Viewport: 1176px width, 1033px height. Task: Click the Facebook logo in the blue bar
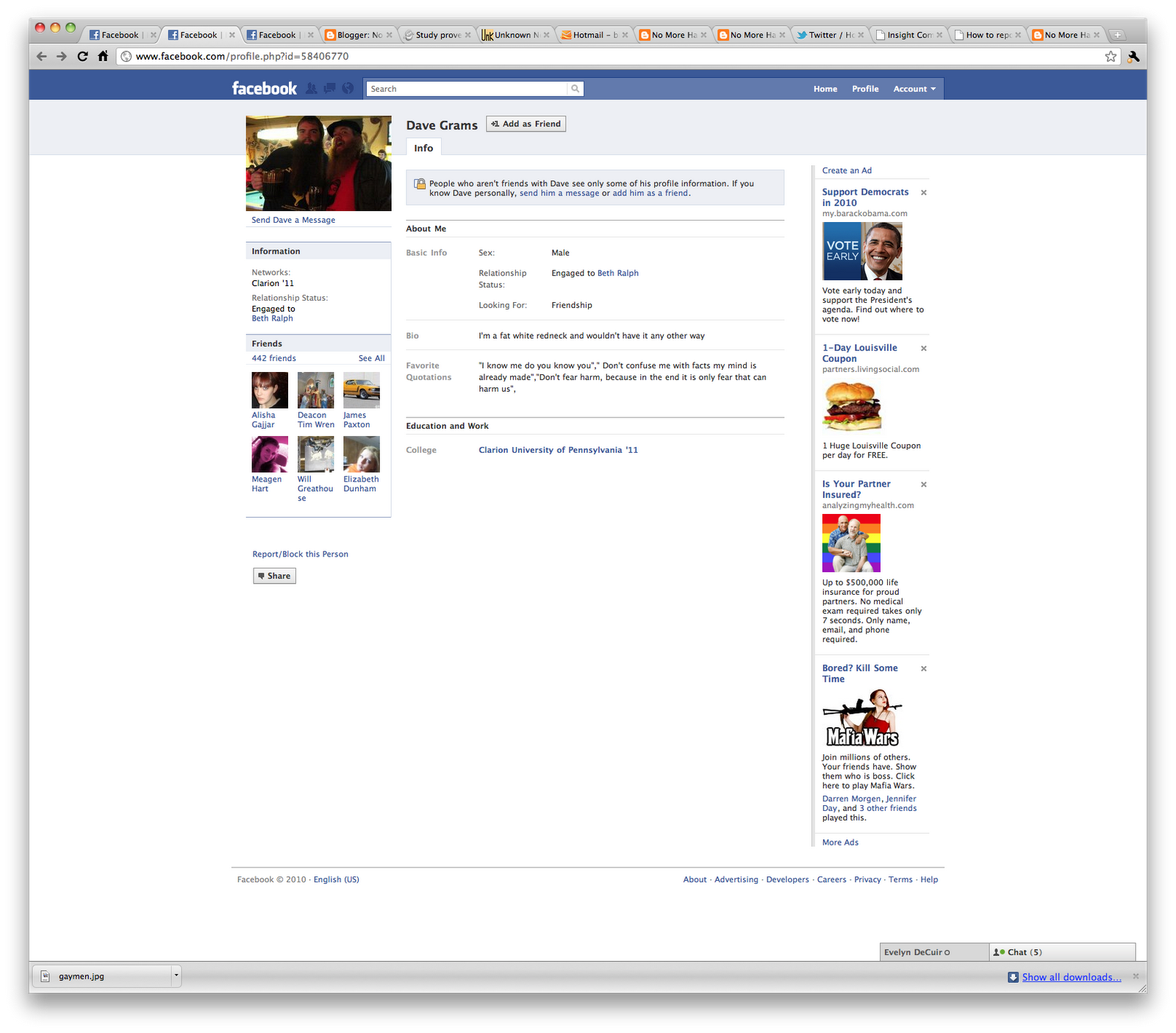(265, 89)
